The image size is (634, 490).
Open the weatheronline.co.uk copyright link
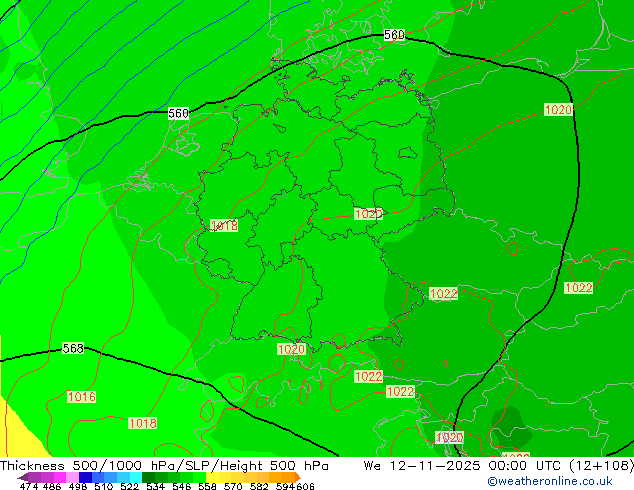tap(549, 481)
